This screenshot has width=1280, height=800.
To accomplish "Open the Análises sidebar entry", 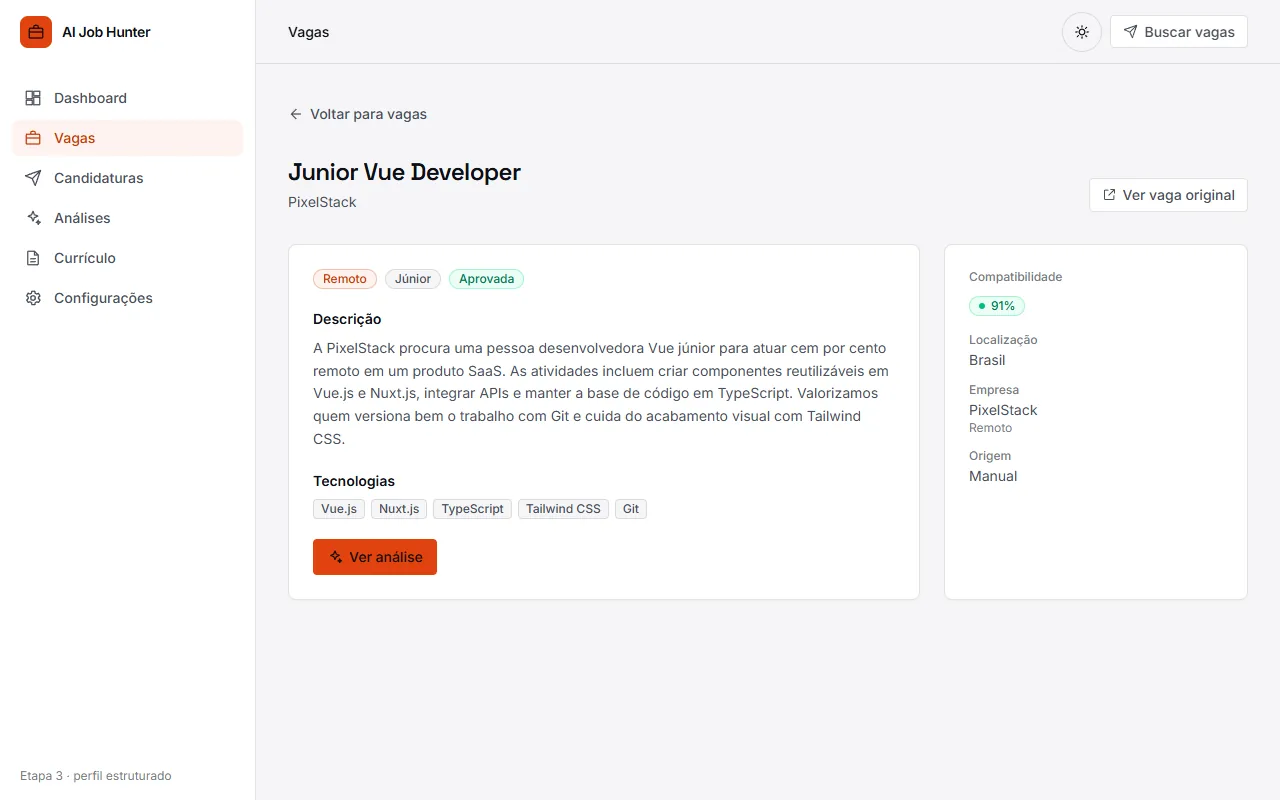I will pyautogui.click(x=127, y=218).
